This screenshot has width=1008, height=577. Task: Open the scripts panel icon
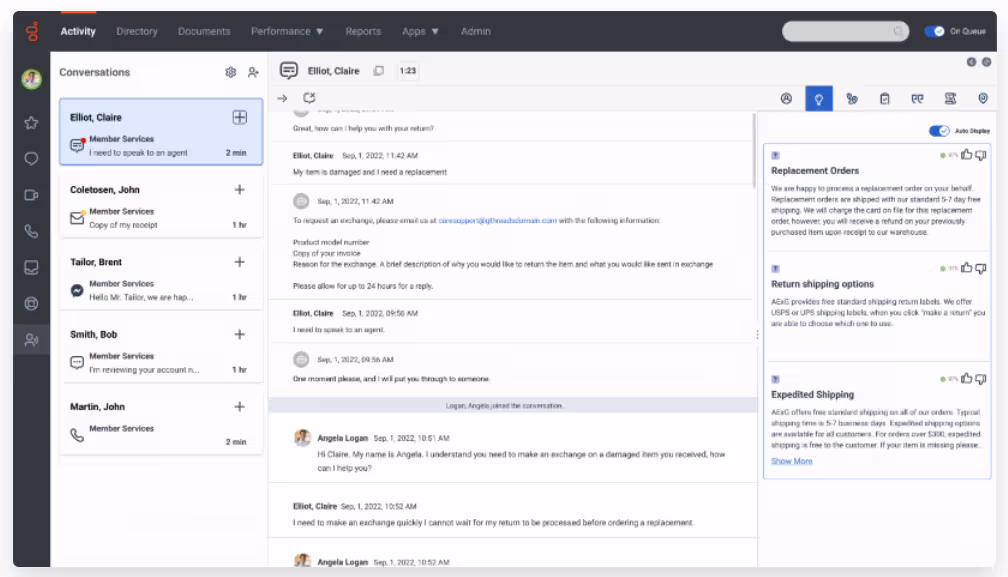(950, 98)
